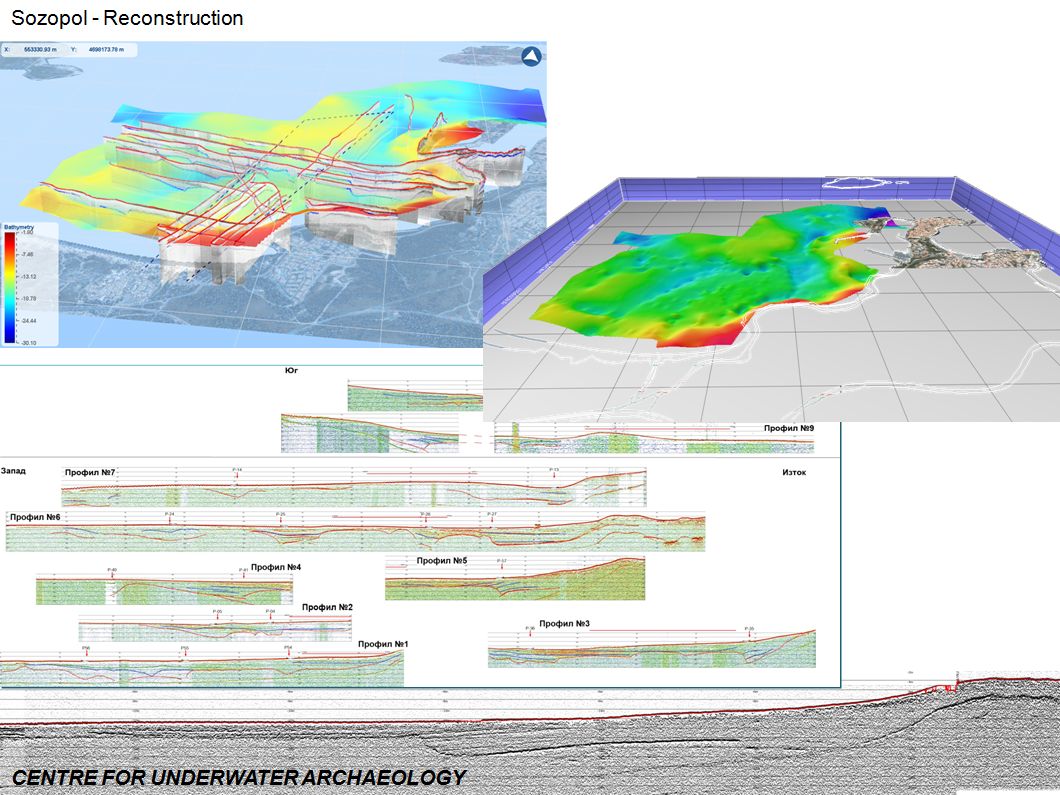Click the 'Юг' direction label

click(x=291, y=370)
